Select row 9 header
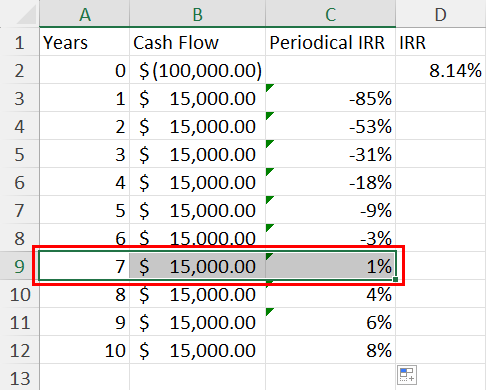The image size is (486, 390). pyautogui.click(x=19, y=266)
